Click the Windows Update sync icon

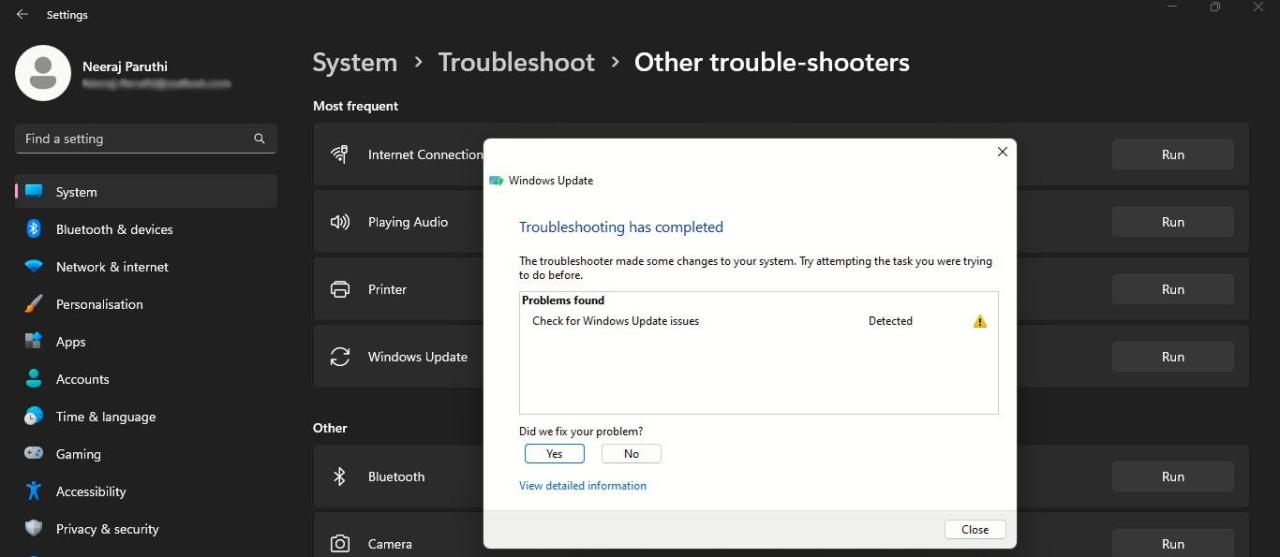(x=340, y=357)
